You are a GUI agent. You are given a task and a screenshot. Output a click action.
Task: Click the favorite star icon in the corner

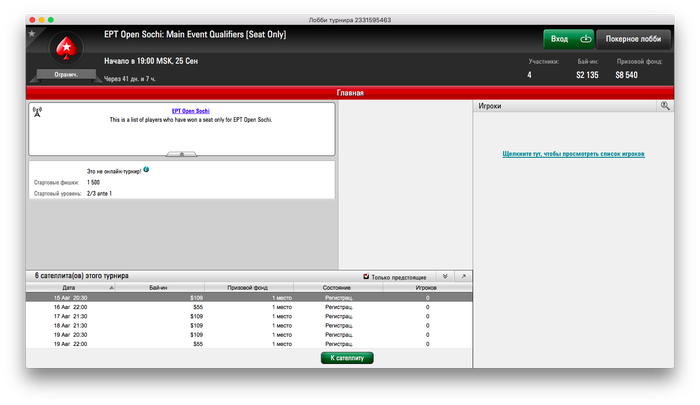click(x=32, y=33)
